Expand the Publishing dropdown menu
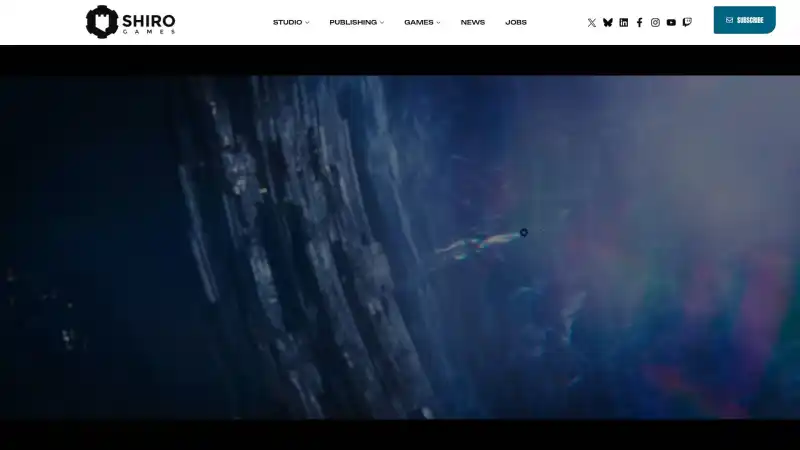This screenshot has width=800, height=450. click(357, 22)
